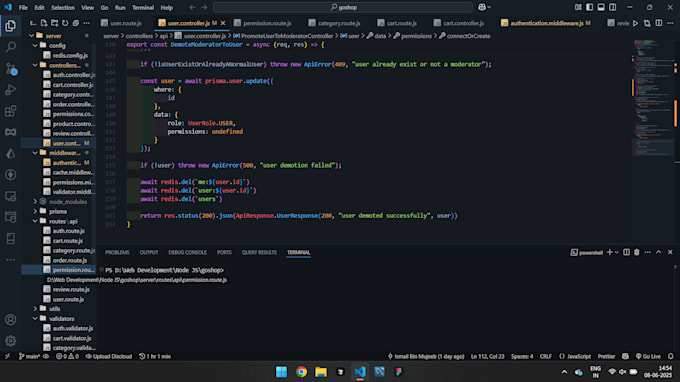Maximize the terminal panel size
680x382 pixels.
pyautogui.click(x=659, y=252)
